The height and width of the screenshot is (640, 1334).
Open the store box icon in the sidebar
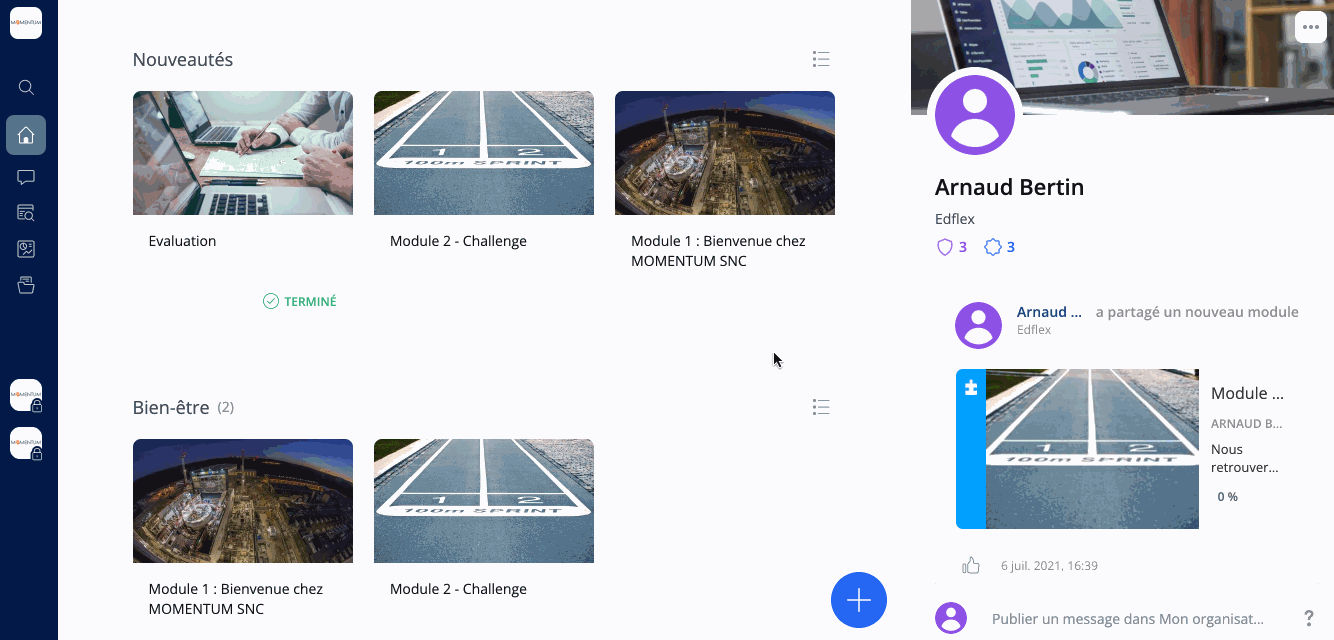point(26,285)
